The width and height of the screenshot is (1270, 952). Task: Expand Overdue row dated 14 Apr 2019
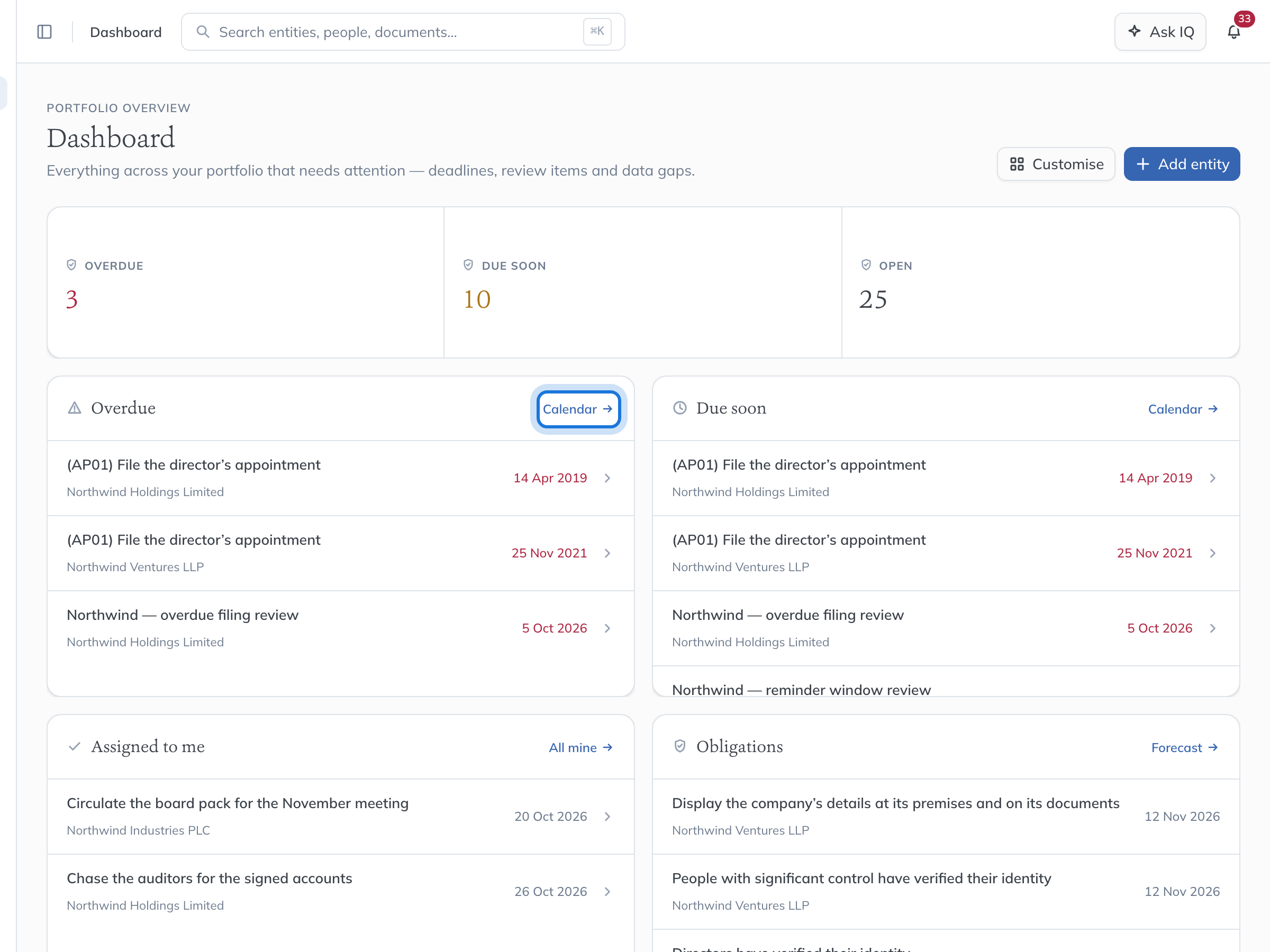607,478
